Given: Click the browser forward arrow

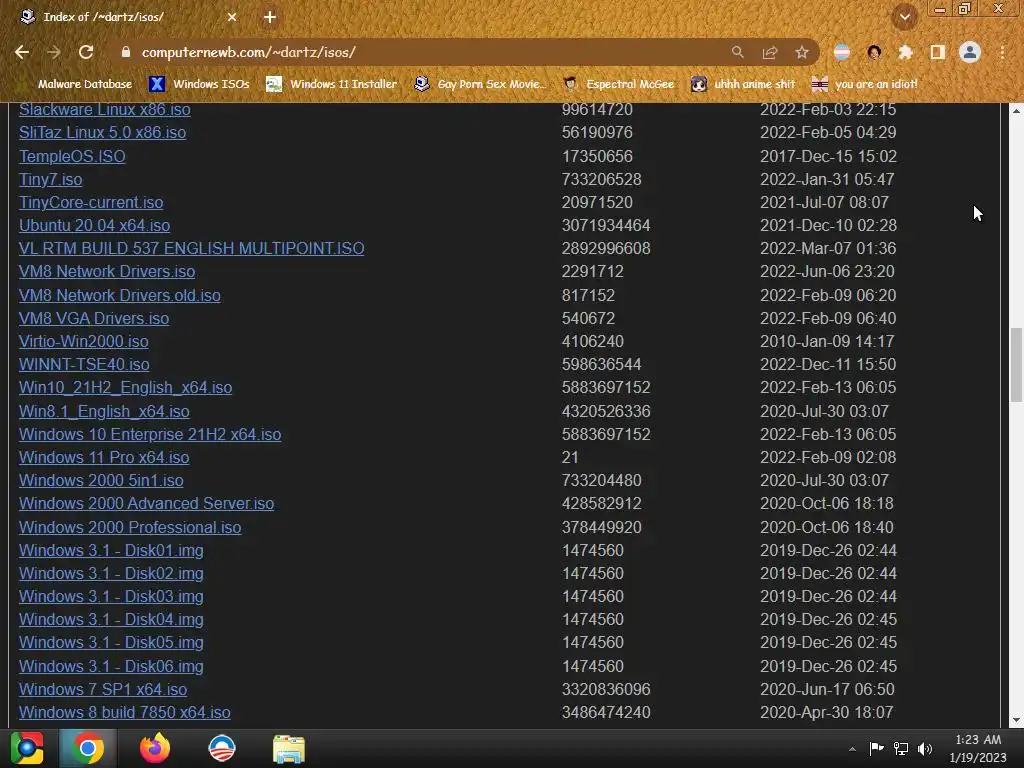Looking at the screenshot, I should pyautogui.click(x=54, y=52).
